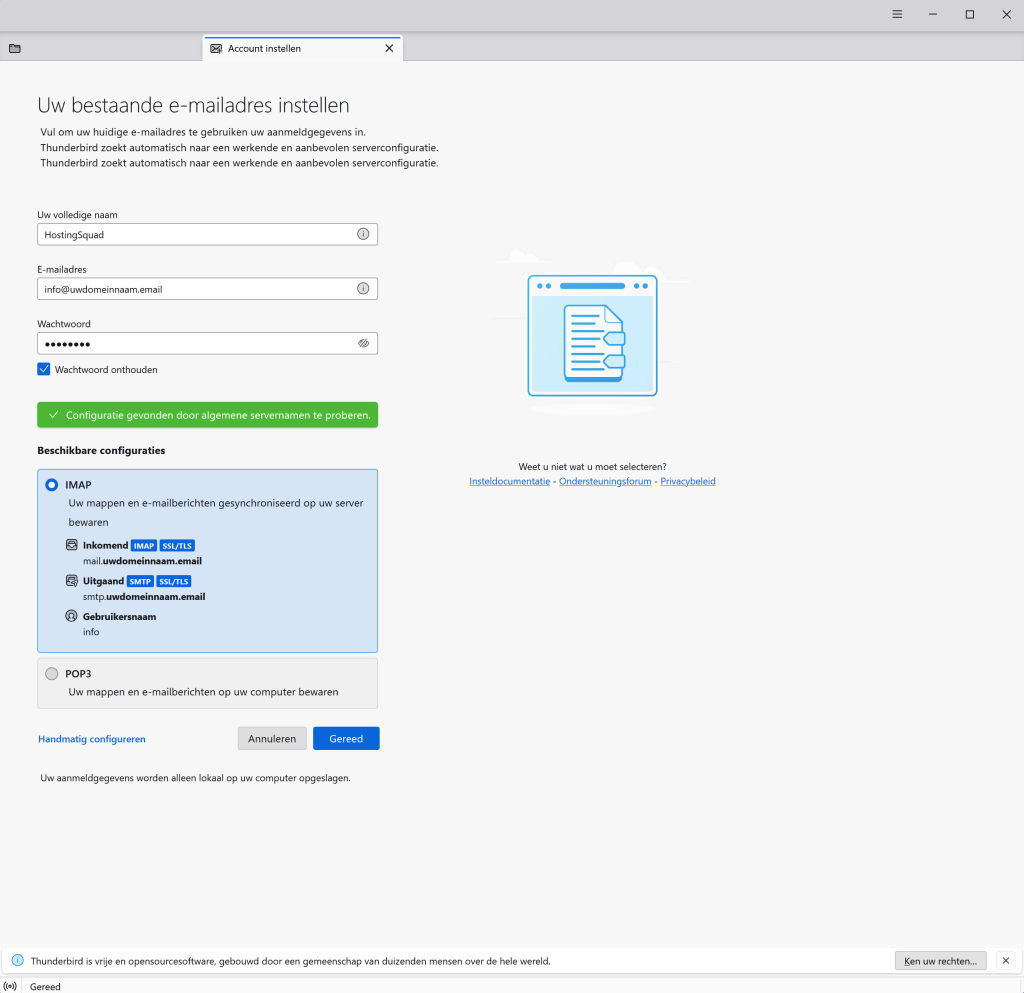Screen dimensions: 1024x993
Task: Click the info icon in the notification bar
Action: (x=18, y=960)
